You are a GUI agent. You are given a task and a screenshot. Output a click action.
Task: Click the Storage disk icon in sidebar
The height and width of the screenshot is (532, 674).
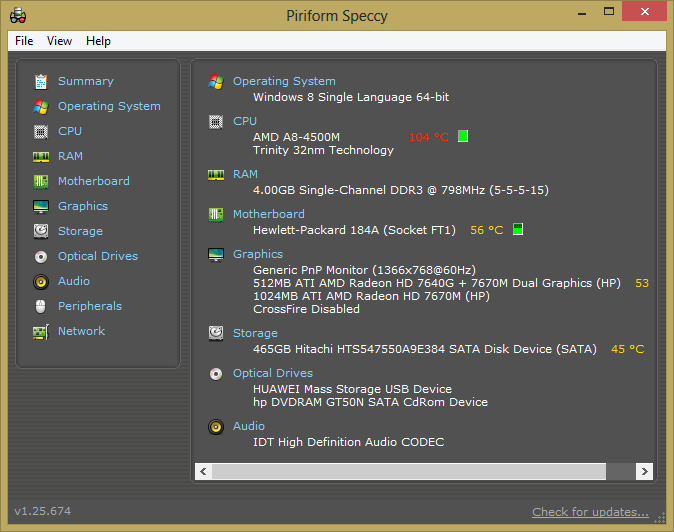tap(41, 231)
